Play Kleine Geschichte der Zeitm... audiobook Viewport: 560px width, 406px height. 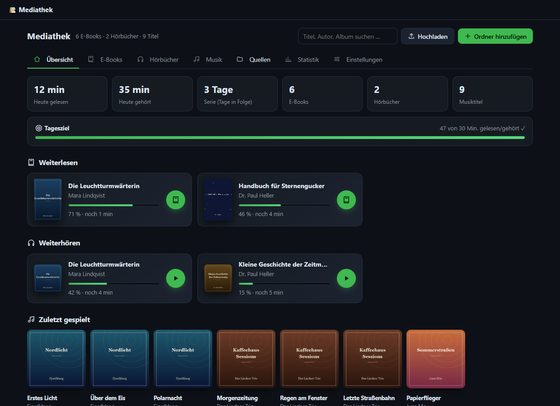click(x=346, y=278)
